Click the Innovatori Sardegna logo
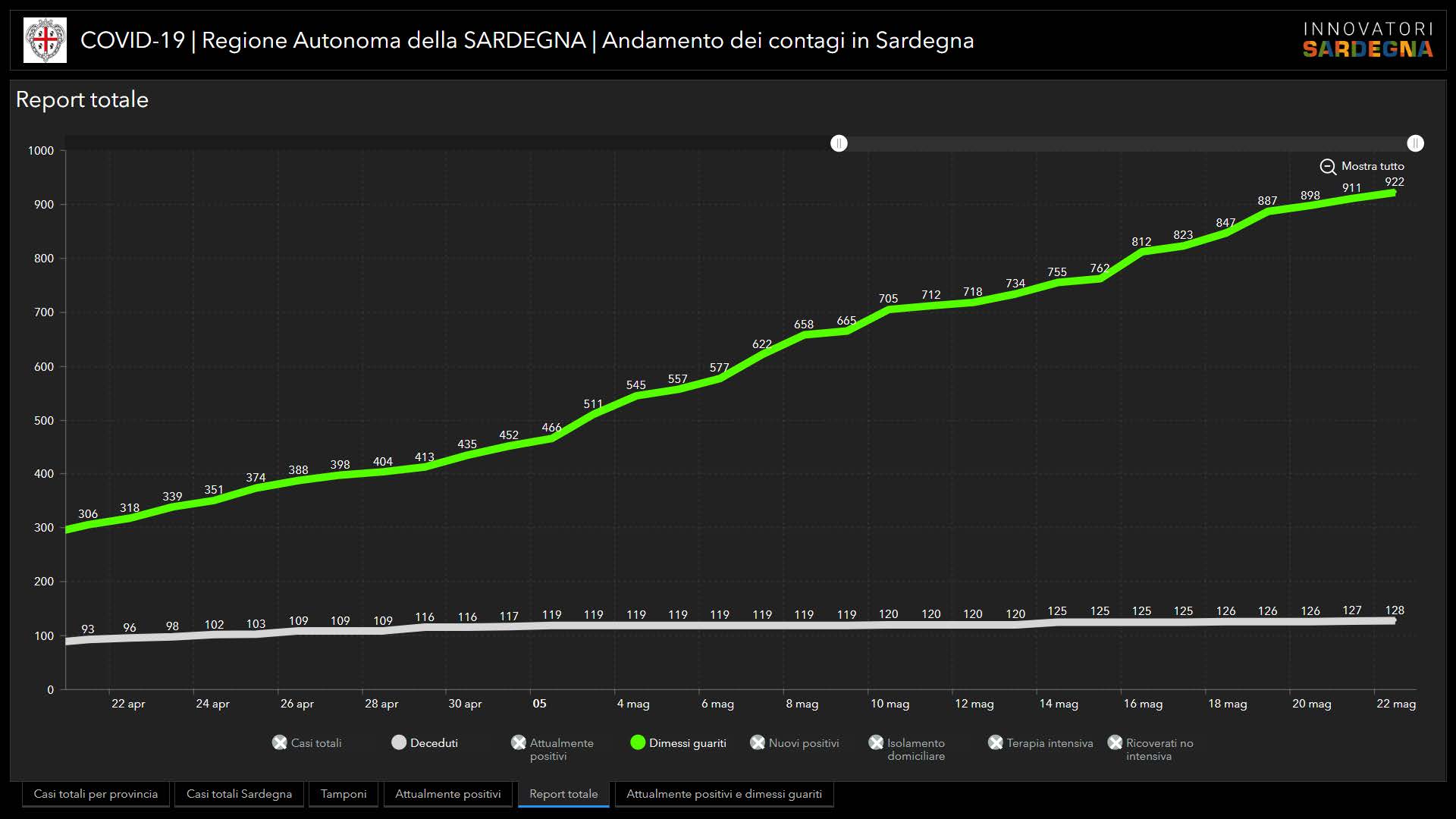The width and height of the screenshot is (1456, 819). (x=1367, y=40)
